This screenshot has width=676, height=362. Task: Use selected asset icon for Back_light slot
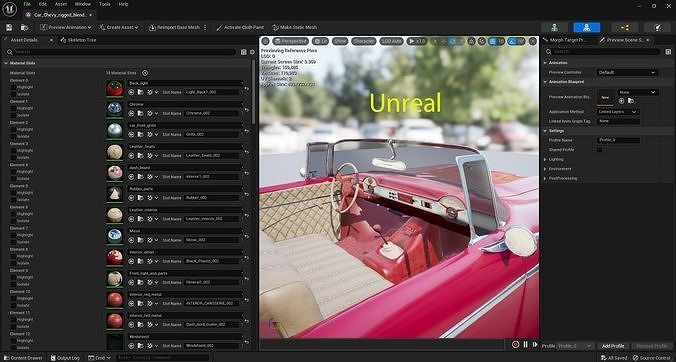pyautogui.click(x=131, y=92)
